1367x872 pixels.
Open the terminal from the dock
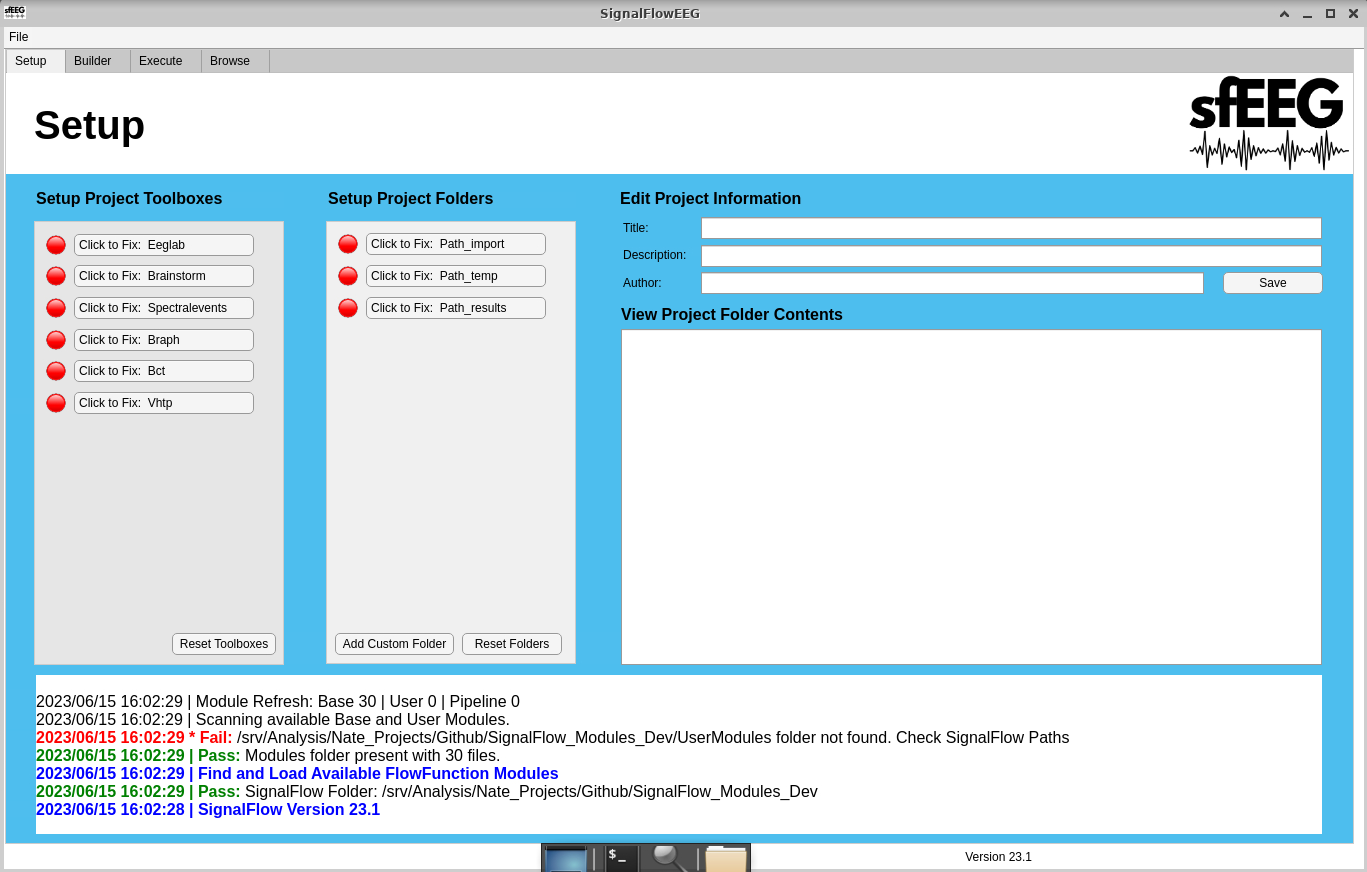[x=621, y=858]
